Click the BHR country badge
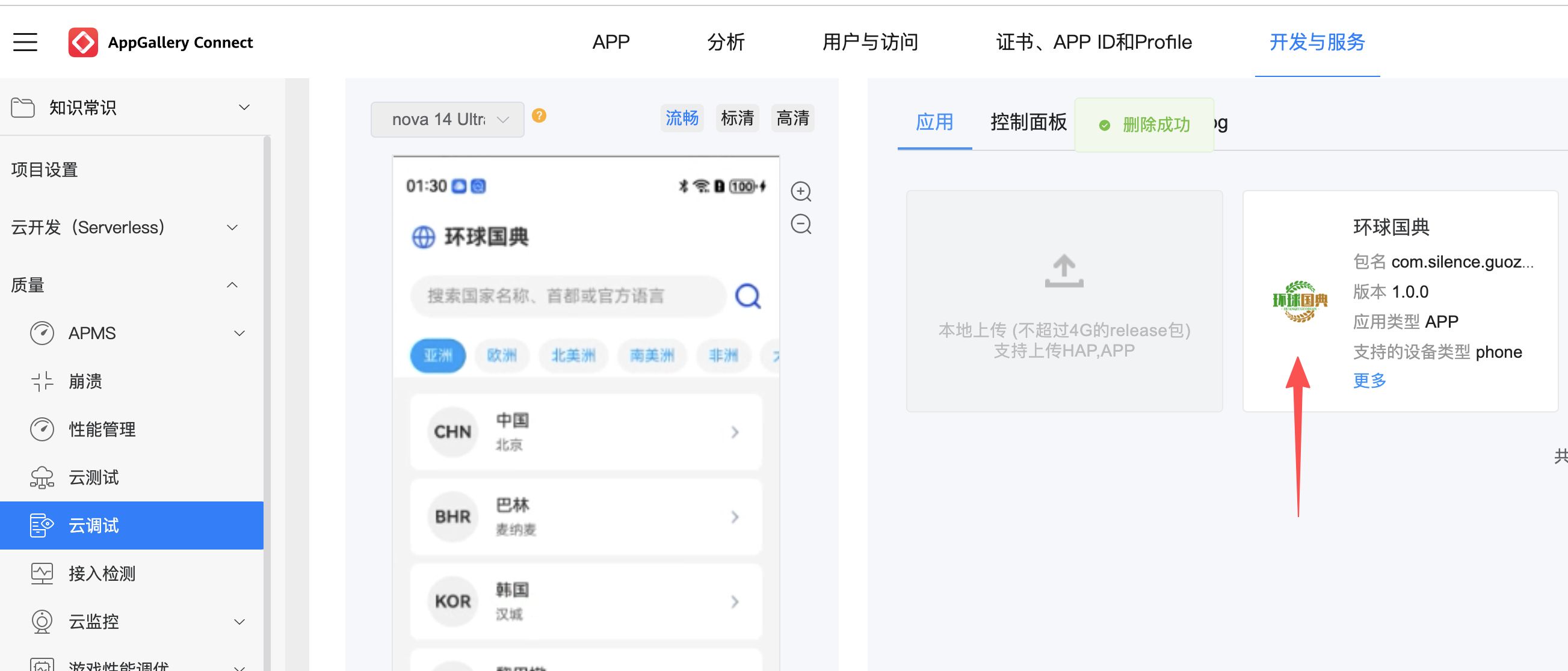The width and height of the screenshot is (1568, 671). coord(452,516)
